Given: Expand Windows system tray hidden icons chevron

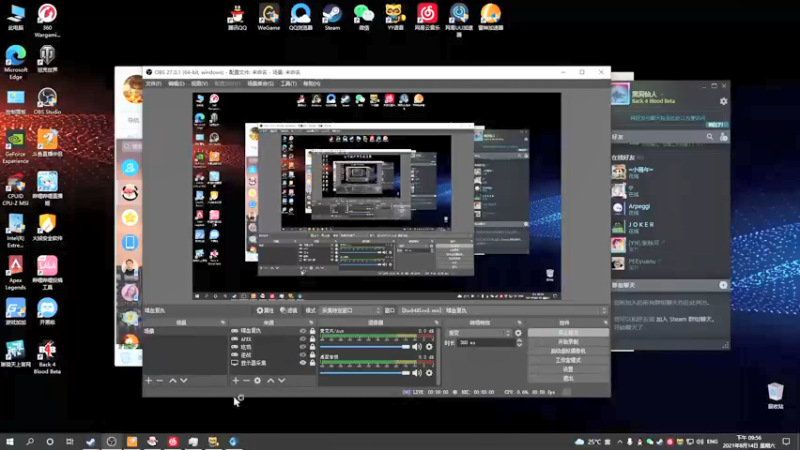Looking at the screenshot, I should [619, 442].
